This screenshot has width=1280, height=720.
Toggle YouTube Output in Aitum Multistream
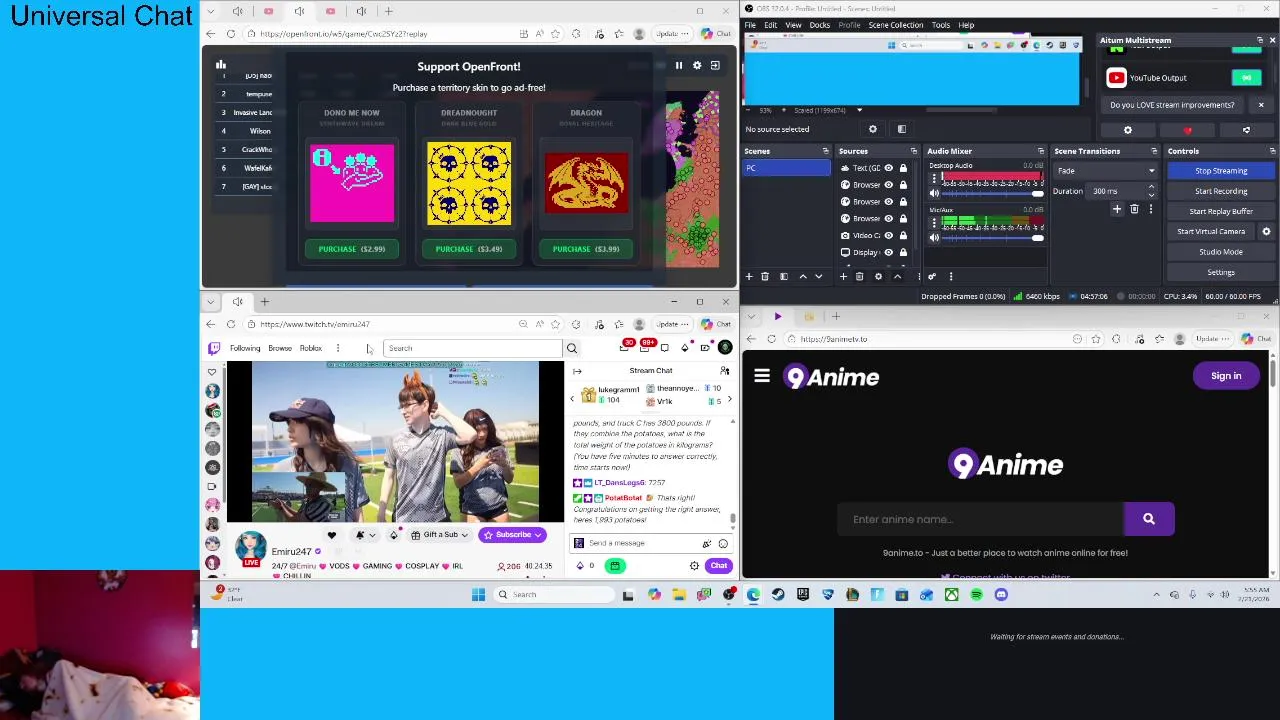(x=1247, y=78)
